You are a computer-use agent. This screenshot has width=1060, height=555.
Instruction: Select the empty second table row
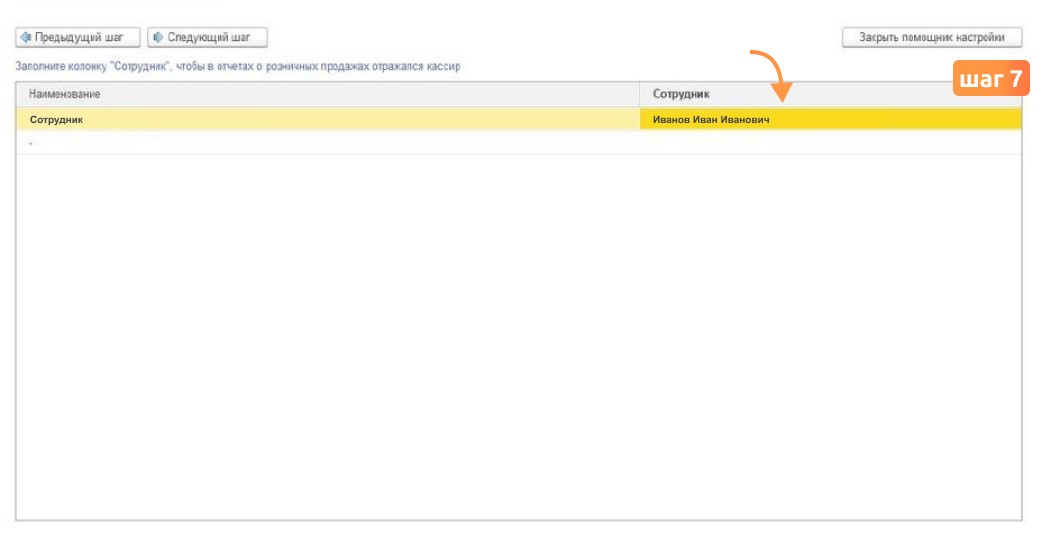[519, 143]
